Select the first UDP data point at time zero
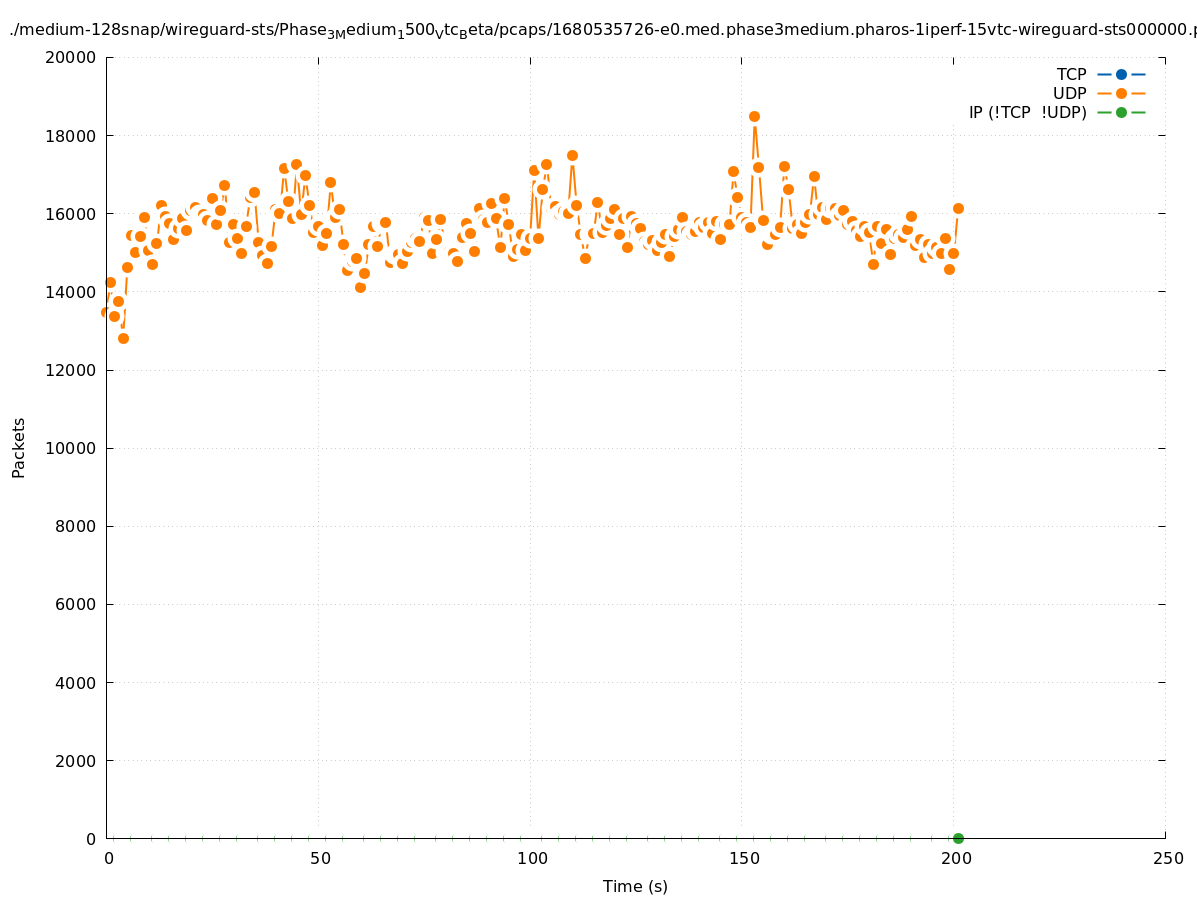The width and height of the screenshot is (1197, 900). (x=106, y=312)
